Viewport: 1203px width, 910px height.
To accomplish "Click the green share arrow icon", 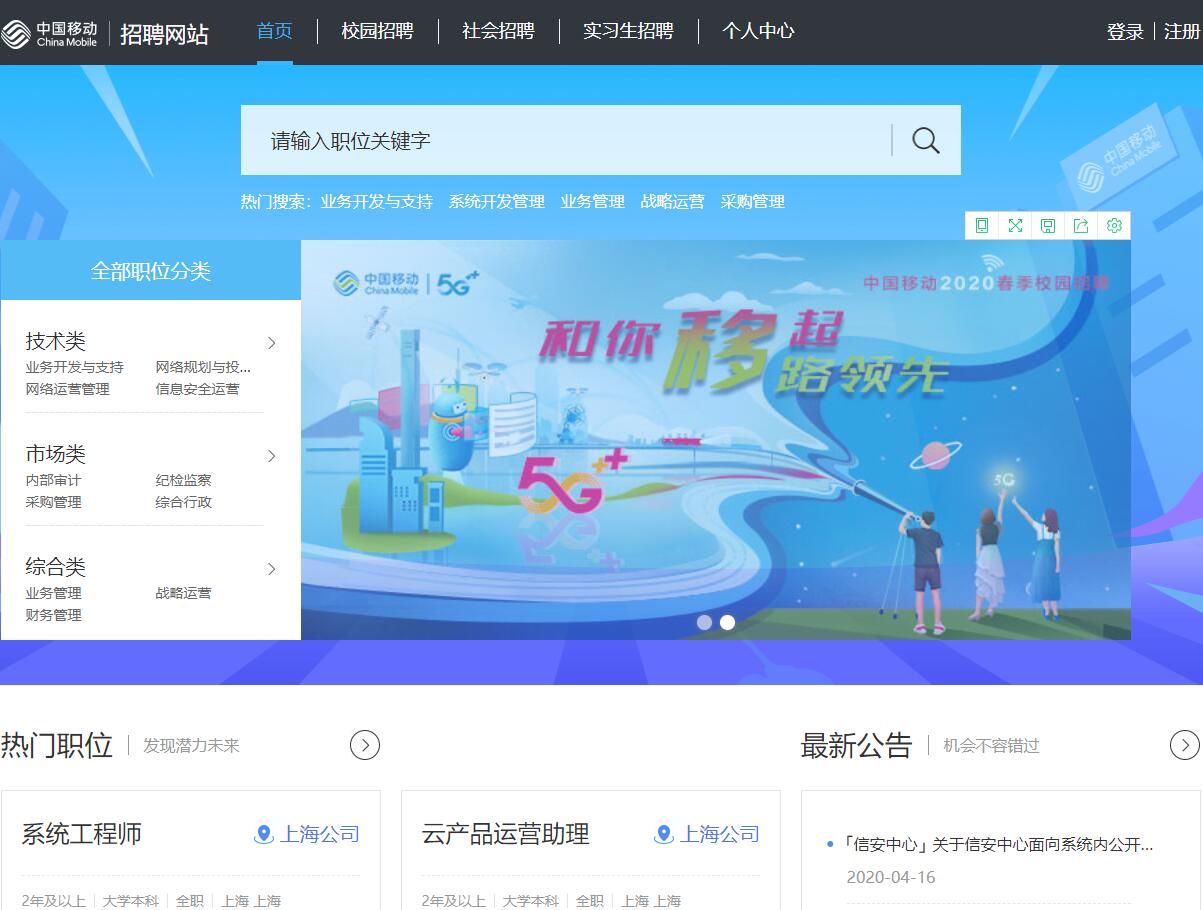I will pyautogui.click(x=1081, y=226).
